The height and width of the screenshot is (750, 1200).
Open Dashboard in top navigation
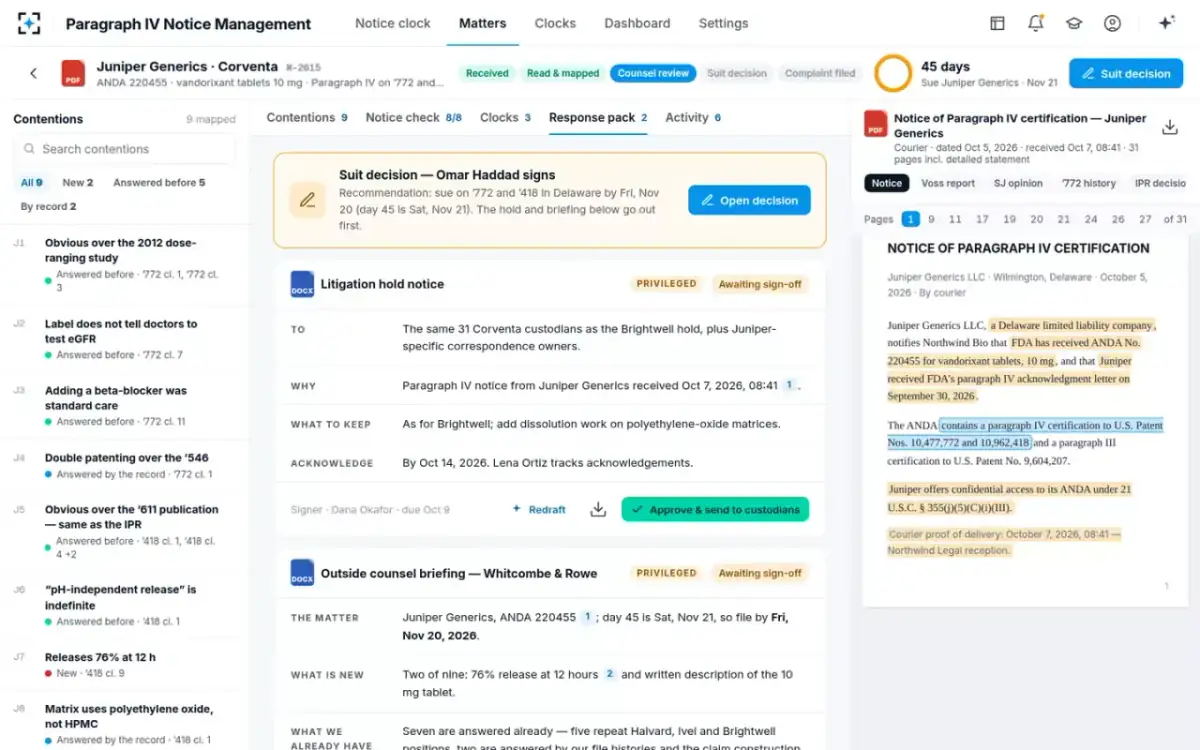tap(637, 23)
